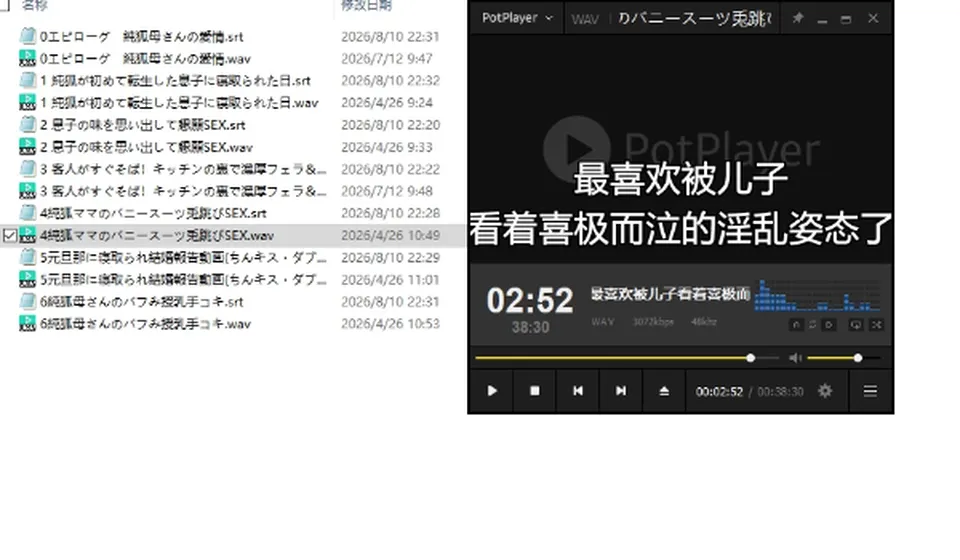
Task: Click the date 2026/4/26 9:33 cell
Action: point(386,147)
